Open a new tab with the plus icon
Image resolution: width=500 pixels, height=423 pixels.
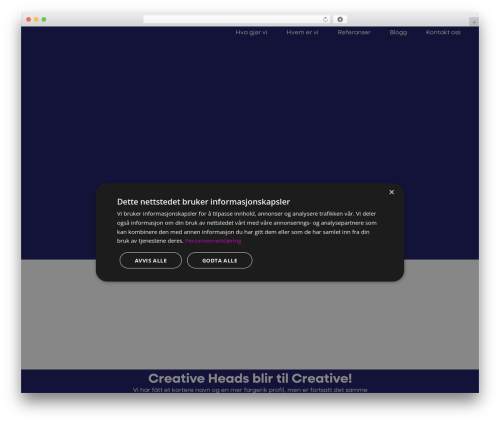[x=474, y=22]
